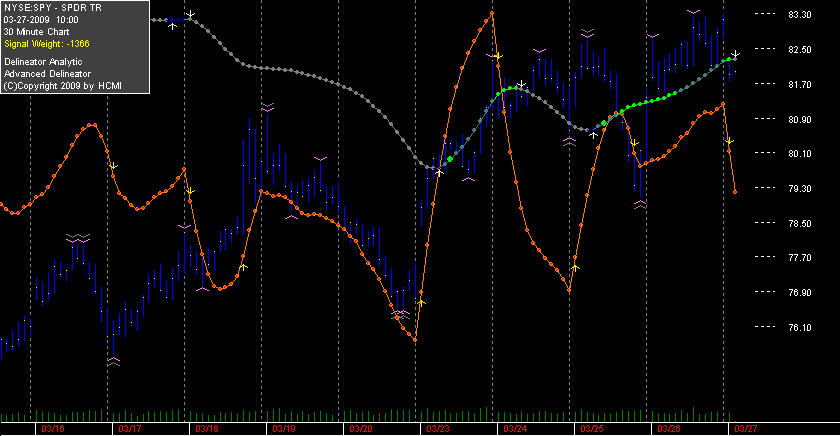840x436 pixels.
Task: Click the yellow down arrow near 80.10 level
Action: click(x=730, y=141)
